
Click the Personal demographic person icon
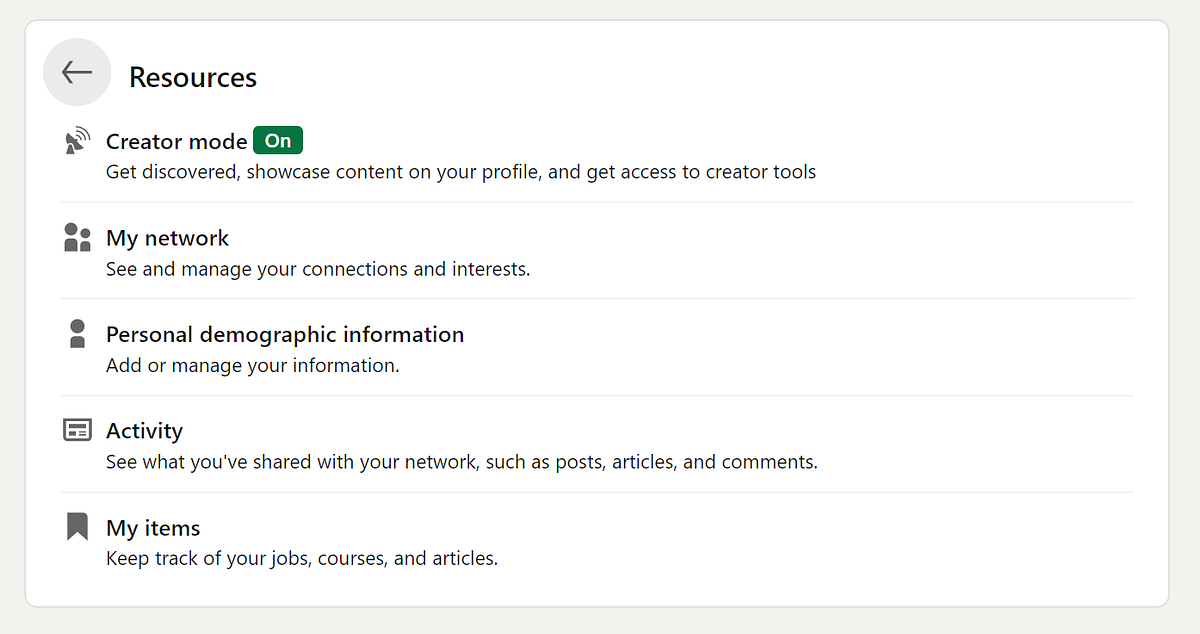coord(77,334)
